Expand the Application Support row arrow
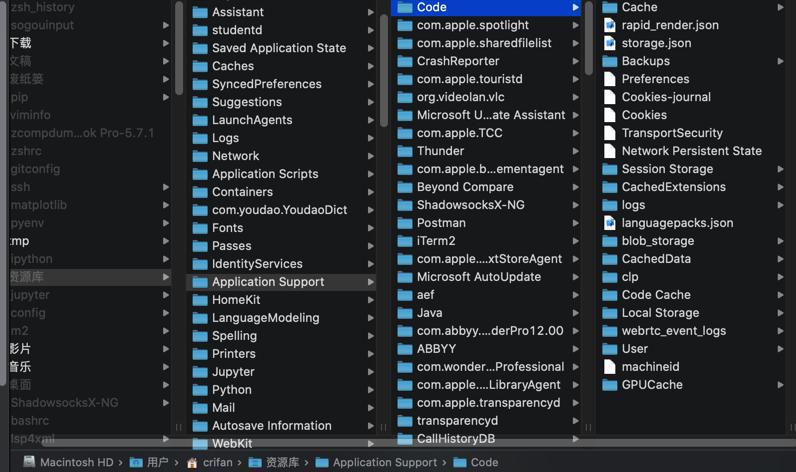This screenshot has height=472, width=796. (371, 282)
